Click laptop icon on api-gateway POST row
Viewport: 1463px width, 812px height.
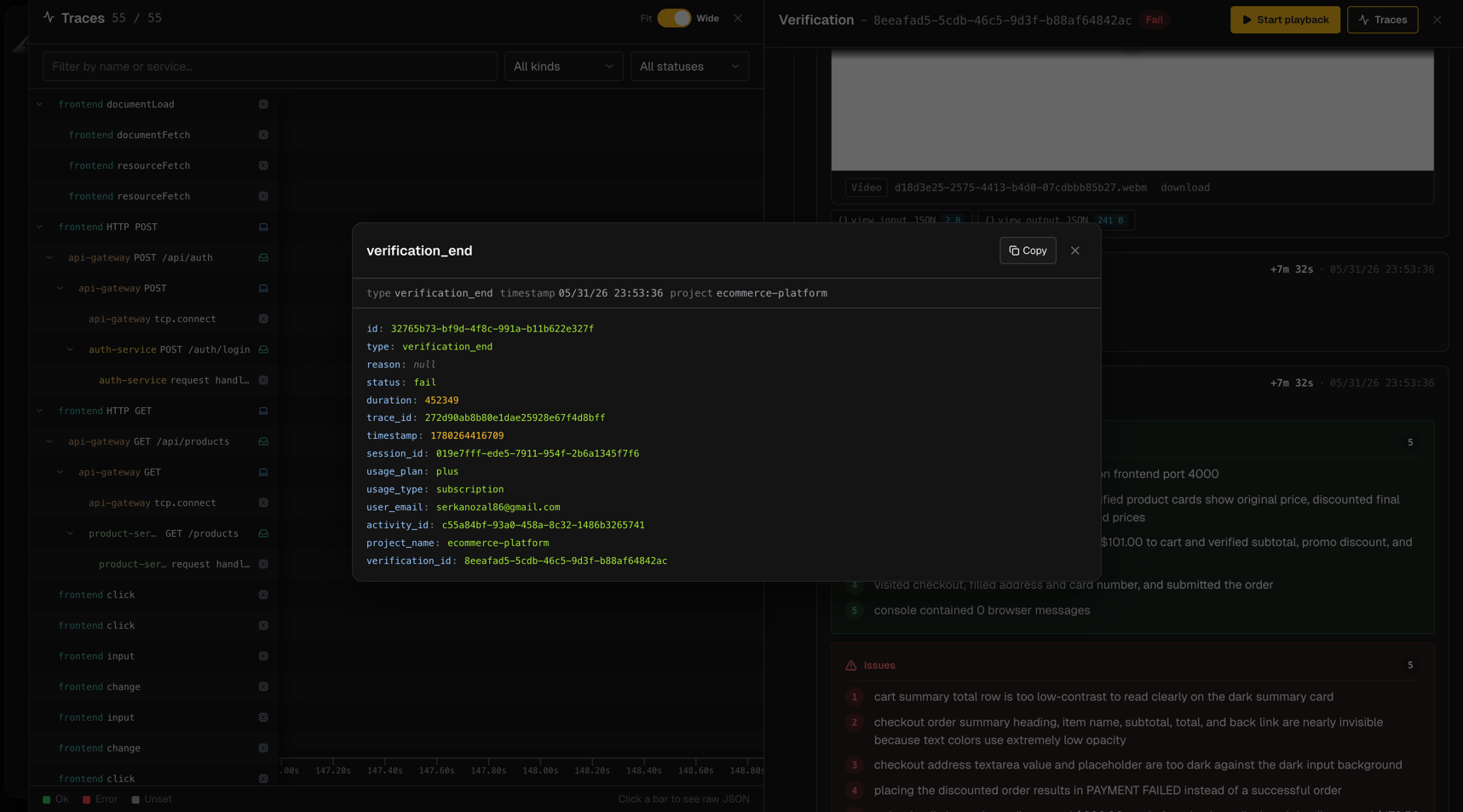tap(263, 288)
